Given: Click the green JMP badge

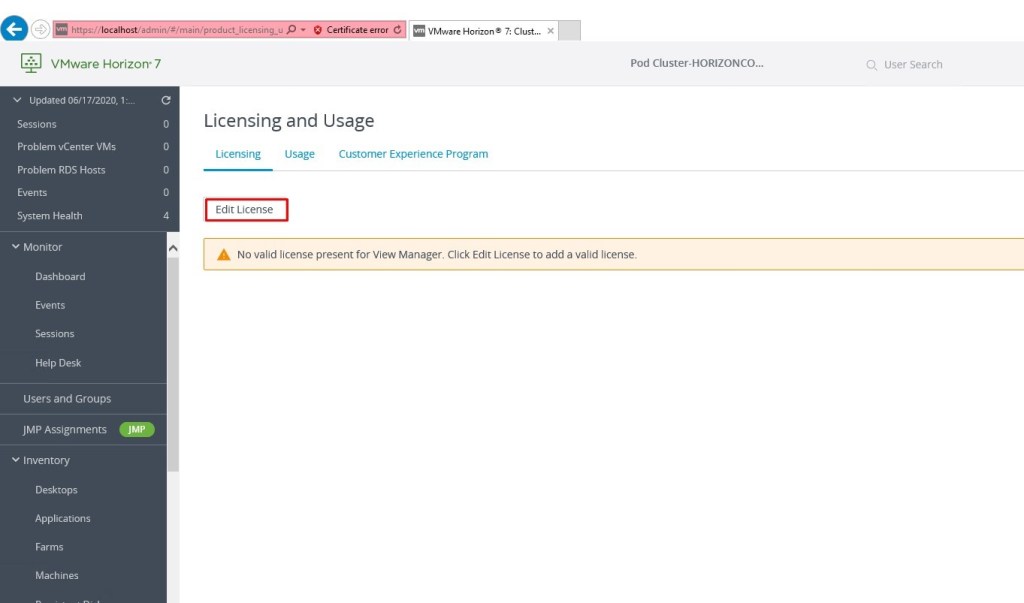Looking at the screenshot, I should click(x=137, y=429).
